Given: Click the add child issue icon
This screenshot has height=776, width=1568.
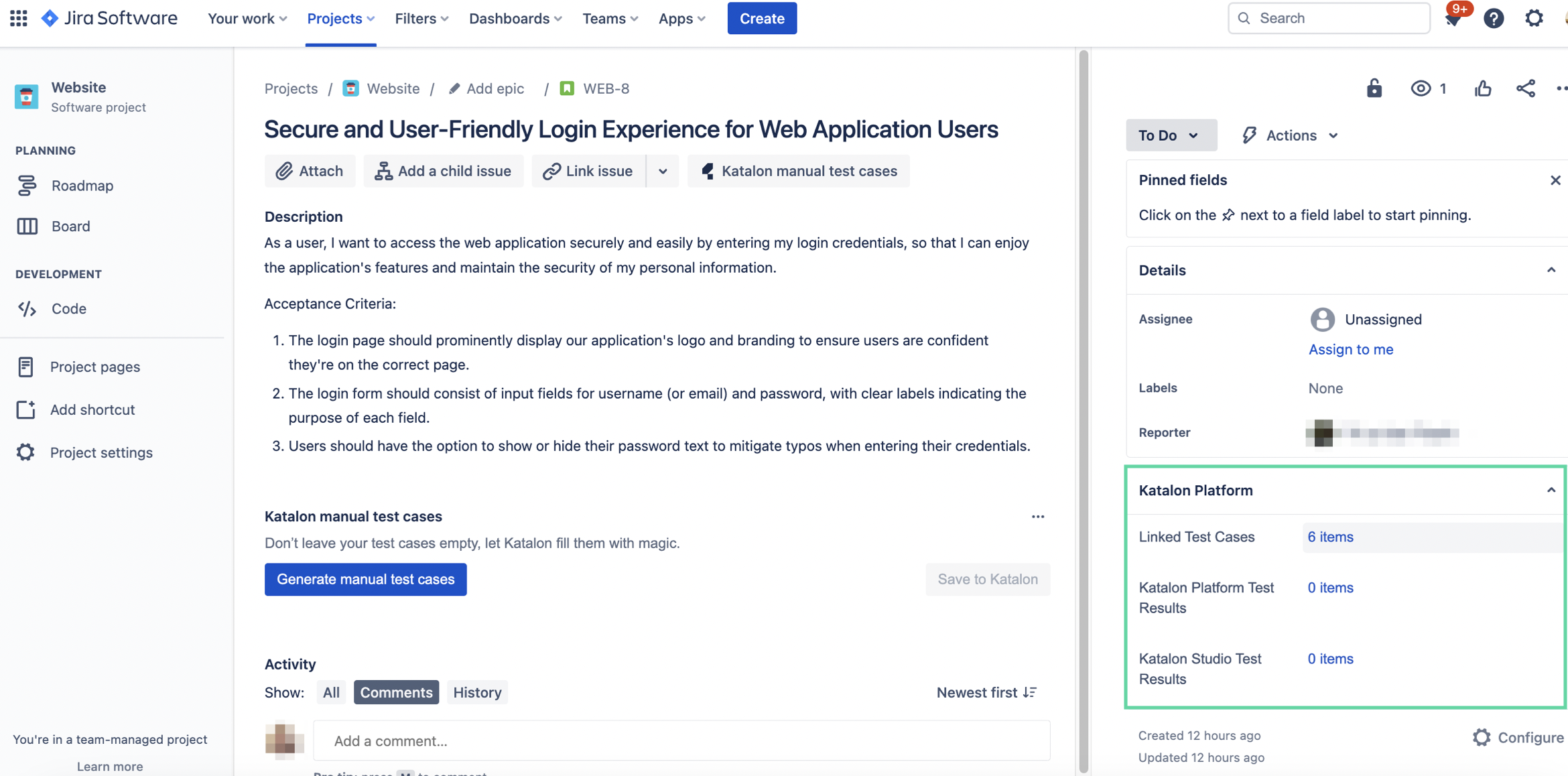Looking at the screenshot, I should coord(382,171).
